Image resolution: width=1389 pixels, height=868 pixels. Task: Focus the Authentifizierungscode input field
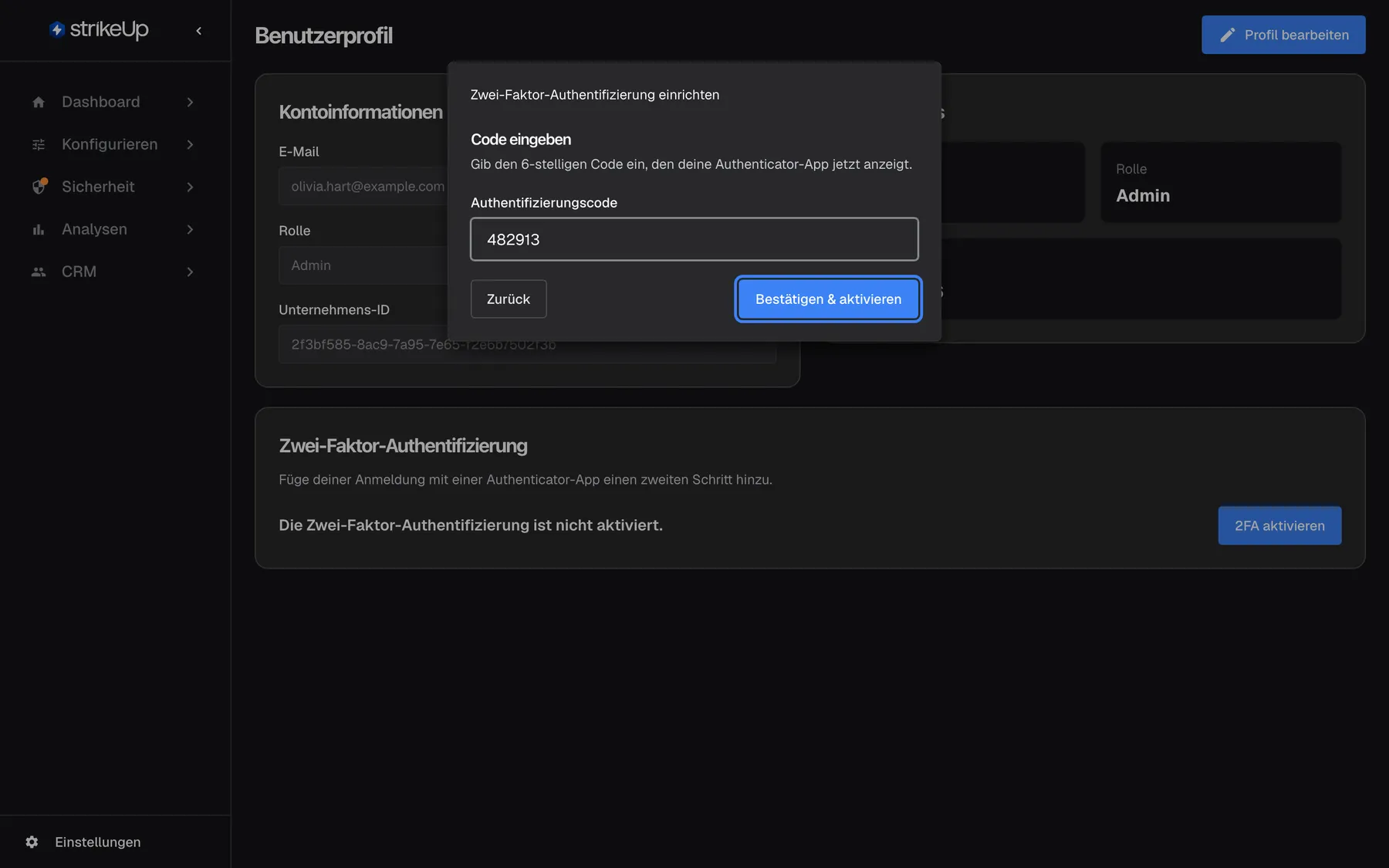(x=694, y=239)
